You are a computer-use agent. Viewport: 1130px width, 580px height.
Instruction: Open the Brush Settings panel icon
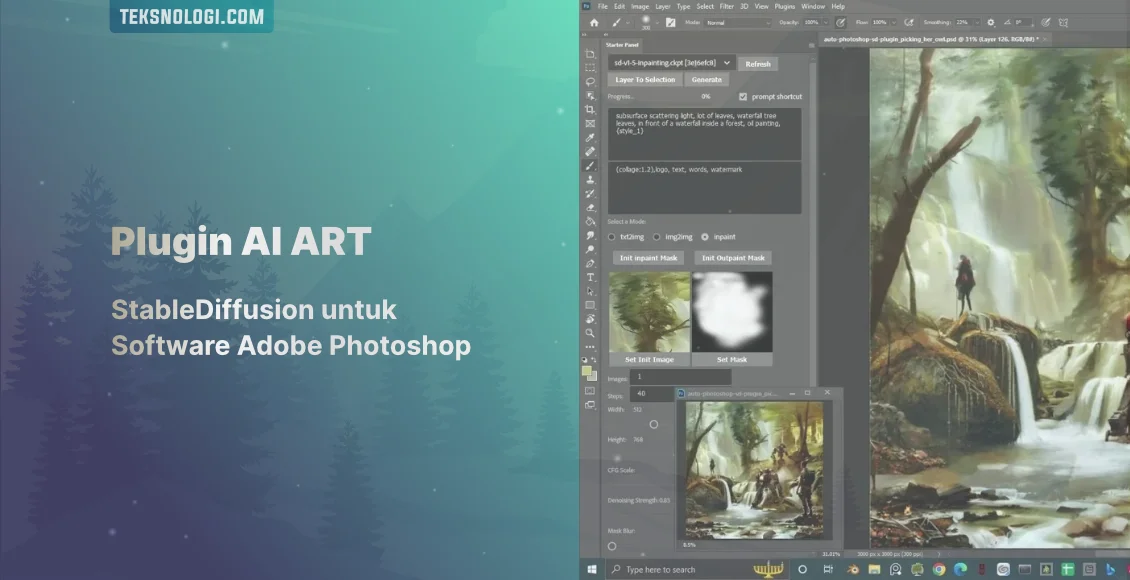tap(671, 22)
